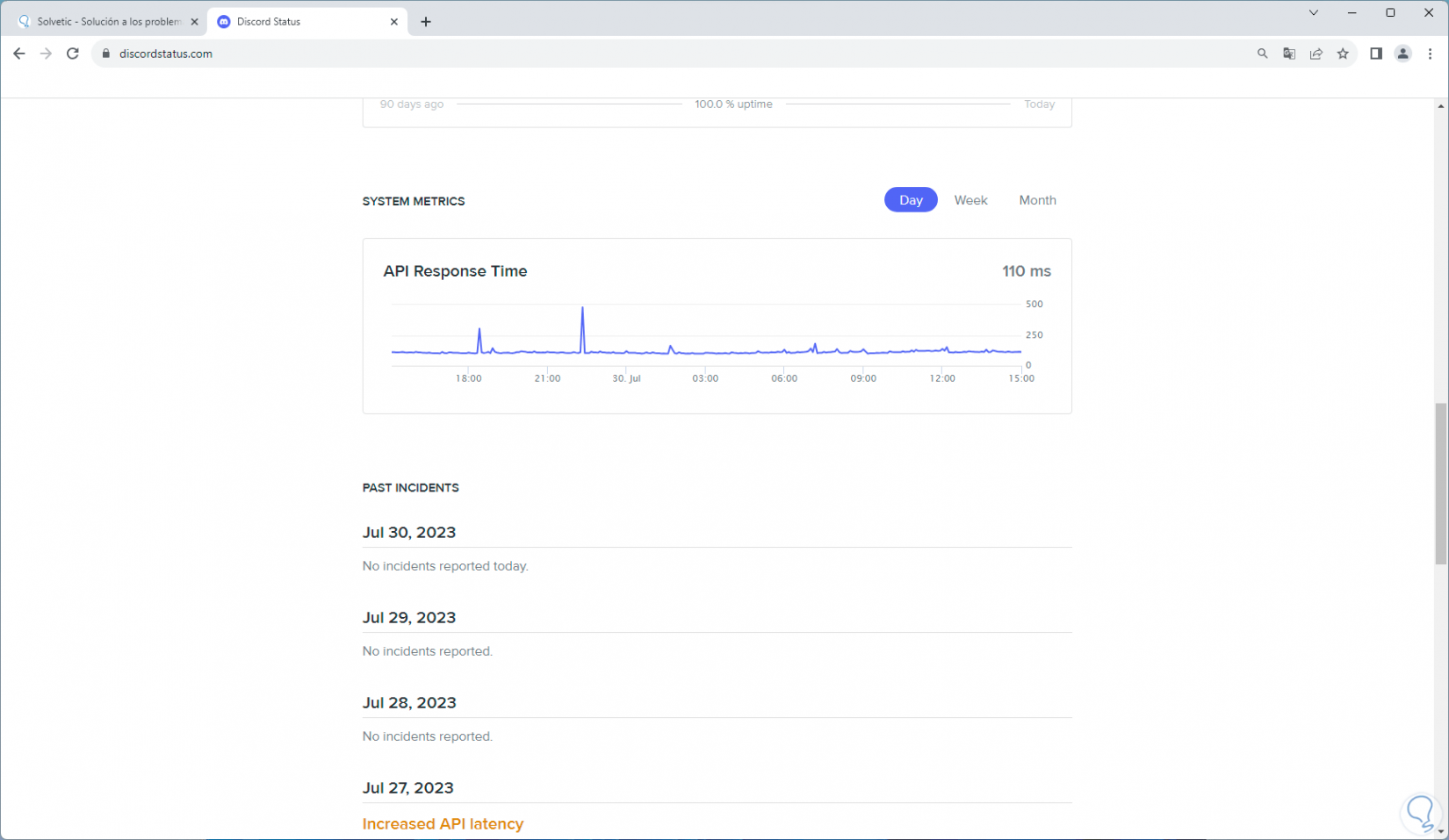Expand the tab search chevron
1449x840 pixels.
(x=1314, y=13)
